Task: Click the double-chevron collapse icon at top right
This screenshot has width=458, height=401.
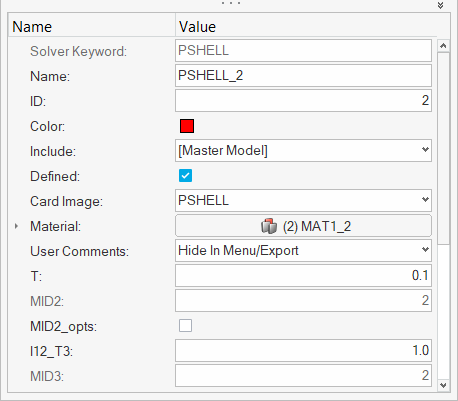Action: point(440,5)
